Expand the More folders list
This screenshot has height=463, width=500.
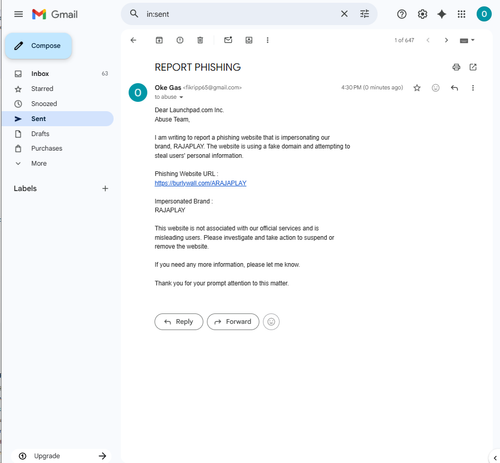click(x=58, y=163)
